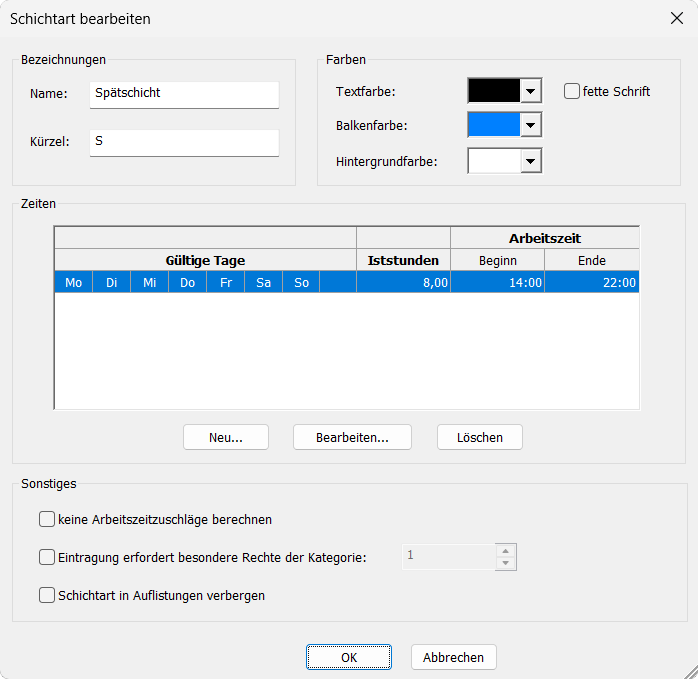
Task: Click the 22:00 Ende cell
Action: (x=592, y=282)
